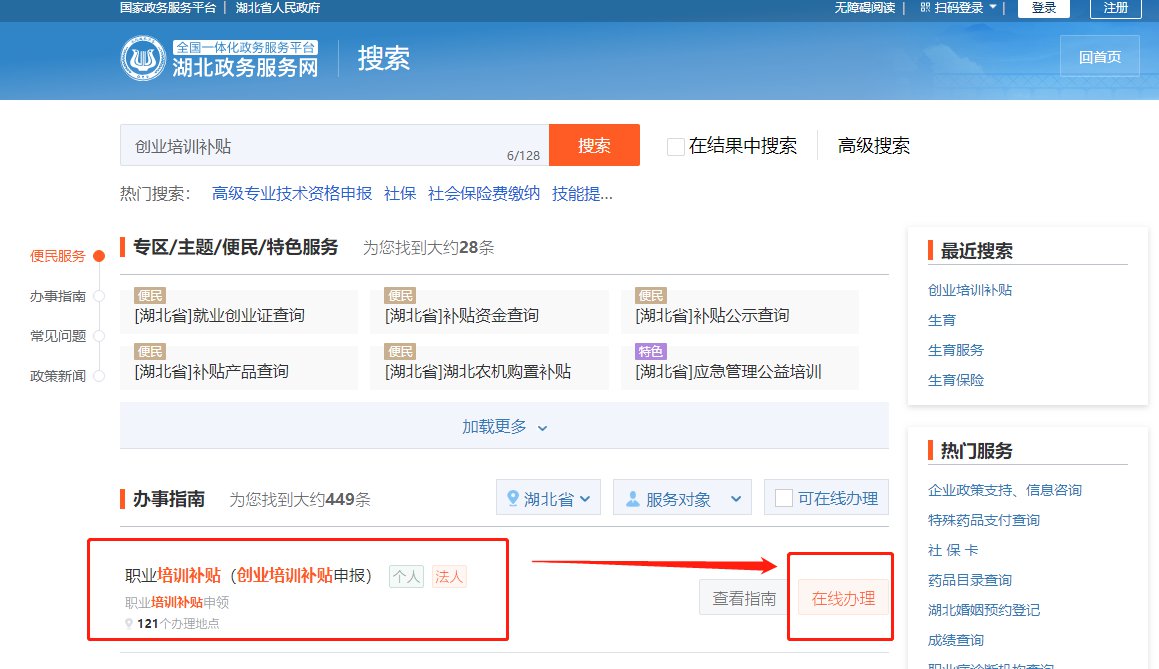This screenshot has width=1159, height=669.
Task: Go to 政策新闻 in side navigation
Action: coord(57,376)
